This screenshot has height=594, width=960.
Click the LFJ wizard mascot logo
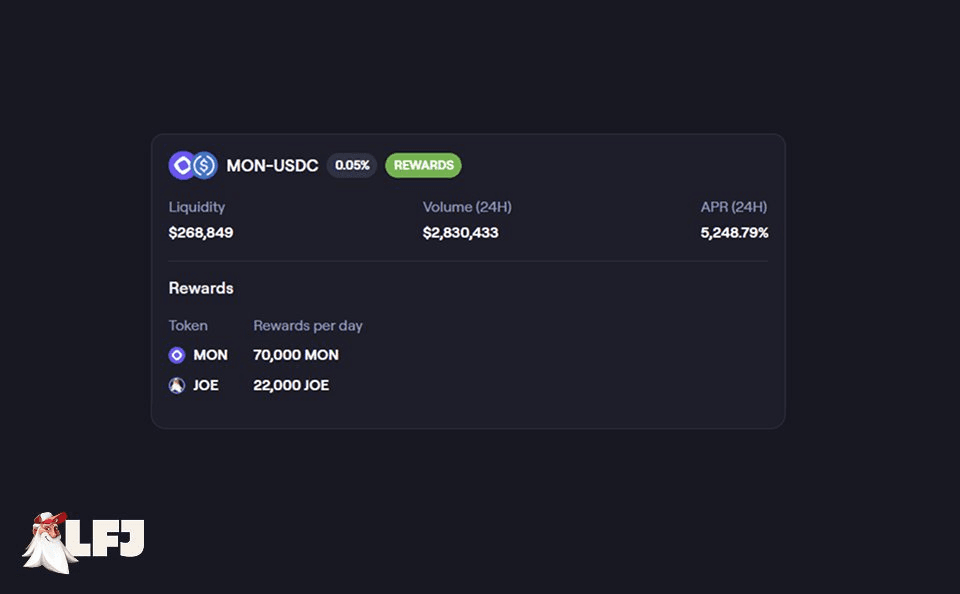48,543
